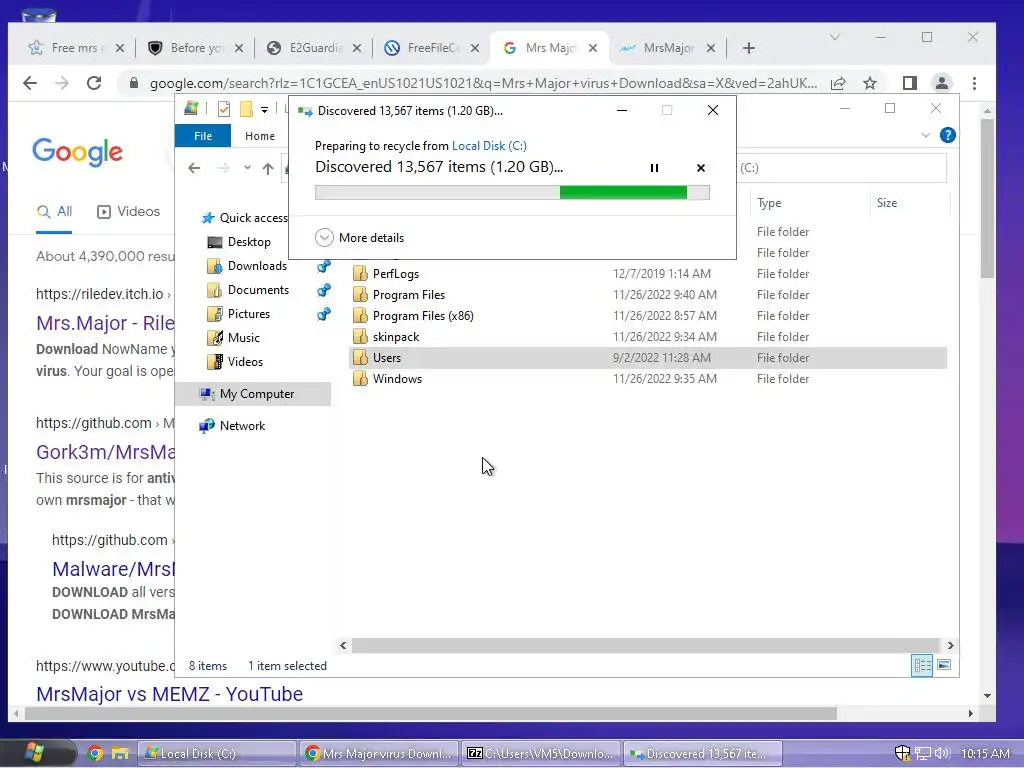The height and width of the screenshot is (768, 1024).
Task: Open Chrome from taskbar quick launch
Action: [95, 754]
